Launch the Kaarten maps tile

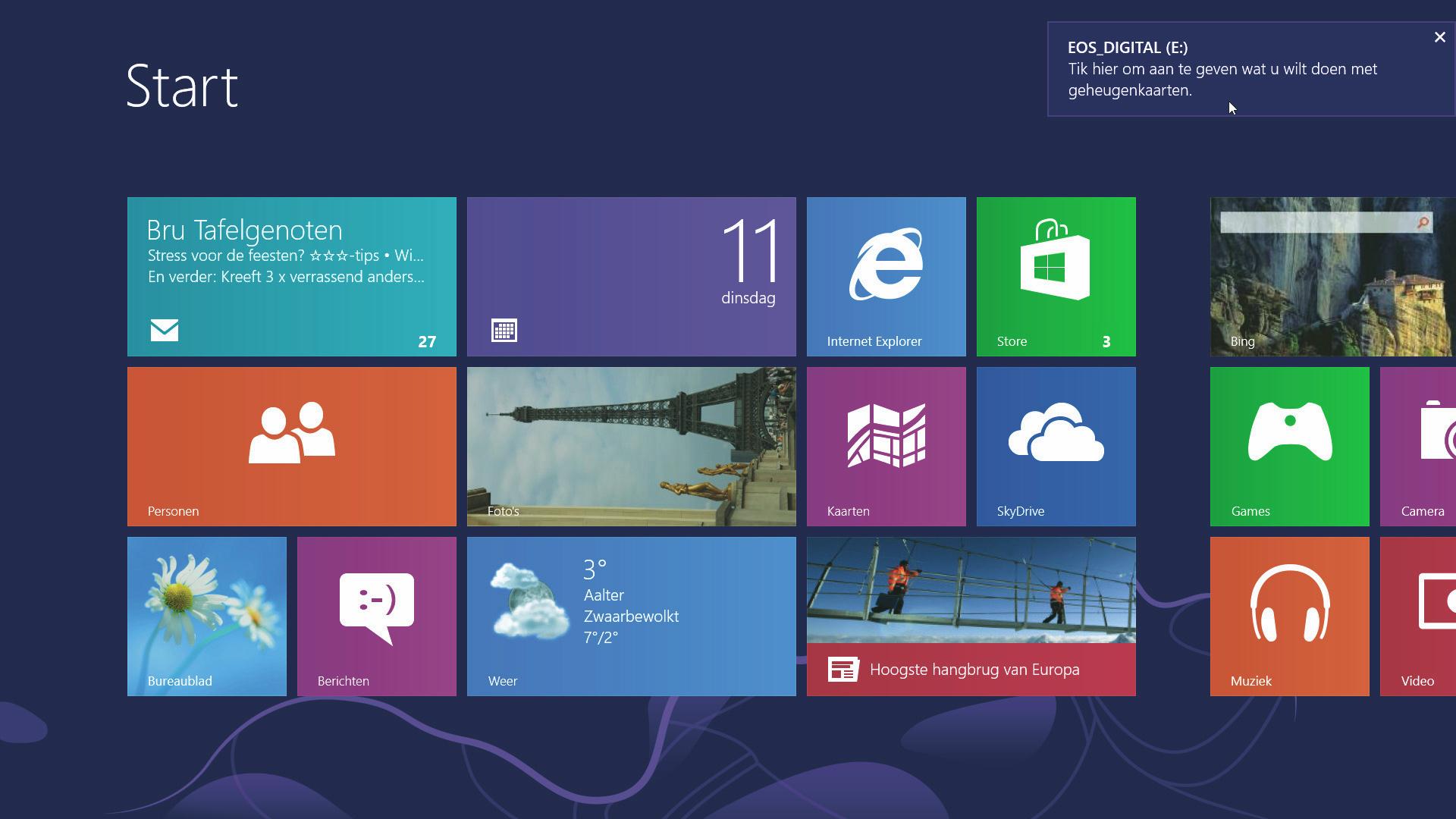coord(886,447)
